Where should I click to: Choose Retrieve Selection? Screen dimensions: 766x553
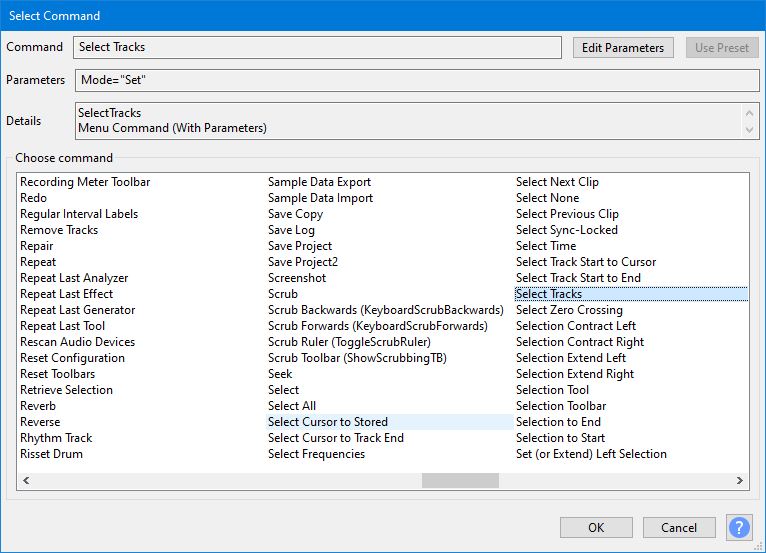point(66,390)
